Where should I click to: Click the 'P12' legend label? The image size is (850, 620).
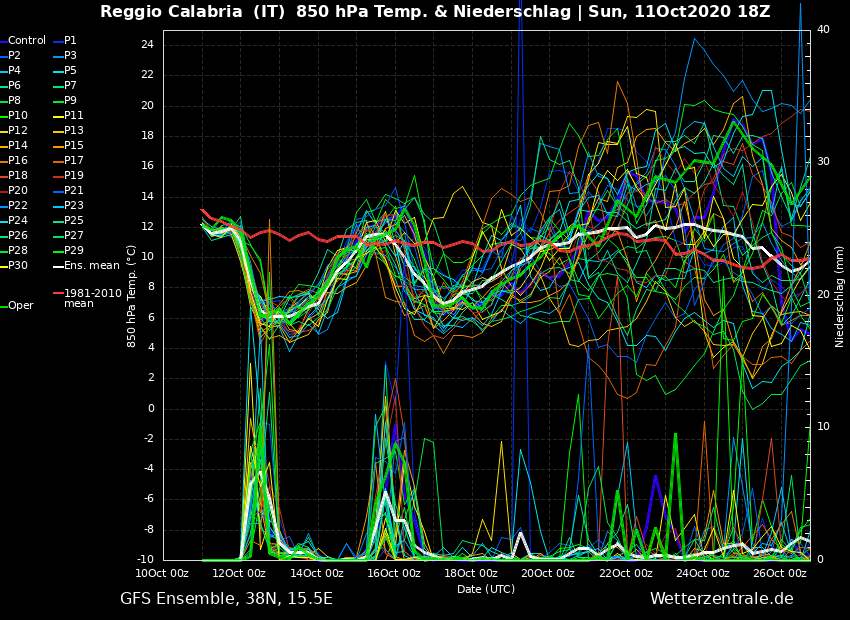tap(17, 131)
